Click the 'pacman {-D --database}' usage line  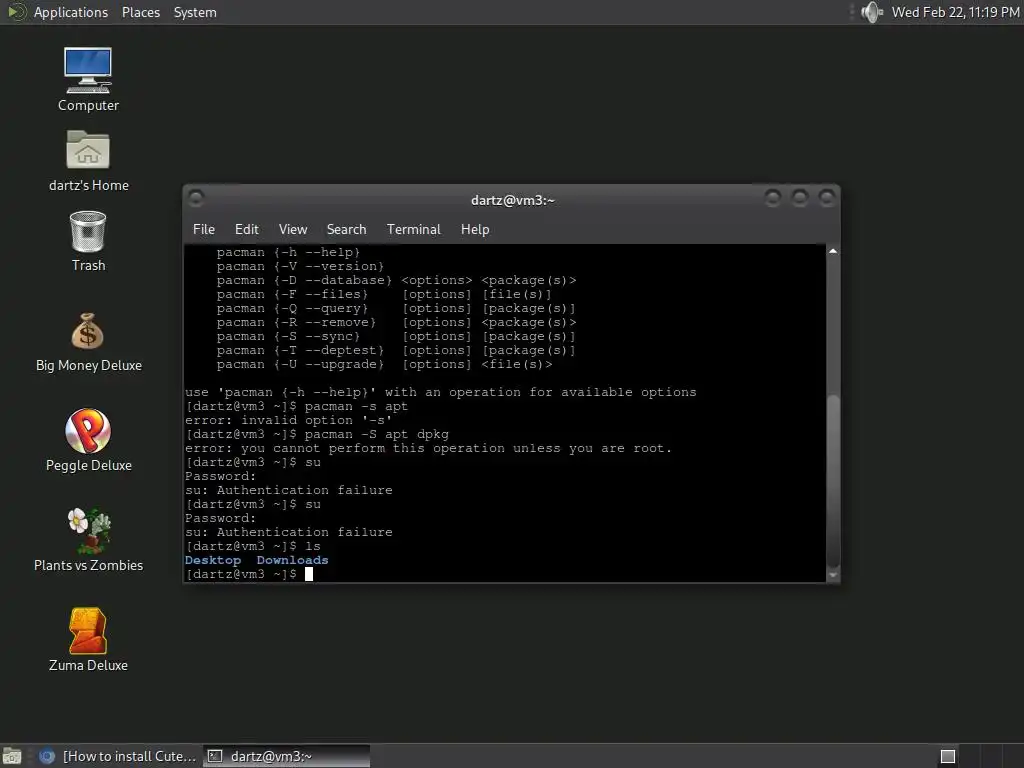coord(396,280)
